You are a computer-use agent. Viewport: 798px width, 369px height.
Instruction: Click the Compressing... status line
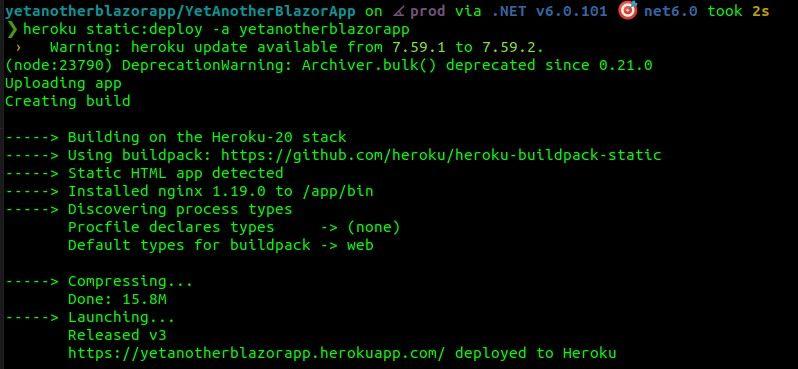(99, 281)
